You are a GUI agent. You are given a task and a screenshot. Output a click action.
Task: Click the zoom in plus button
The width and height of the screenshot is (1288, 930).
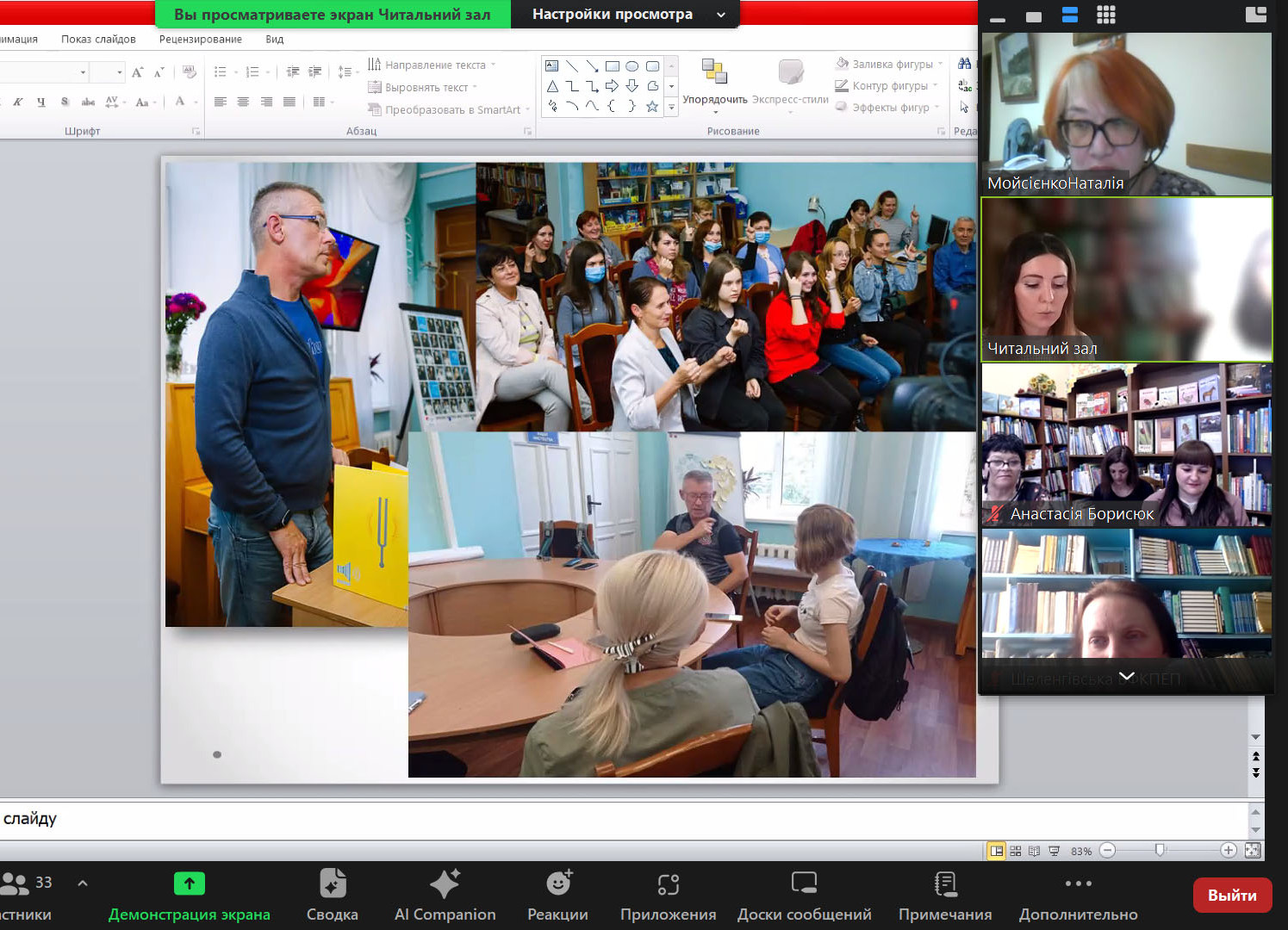[1229, 851]
